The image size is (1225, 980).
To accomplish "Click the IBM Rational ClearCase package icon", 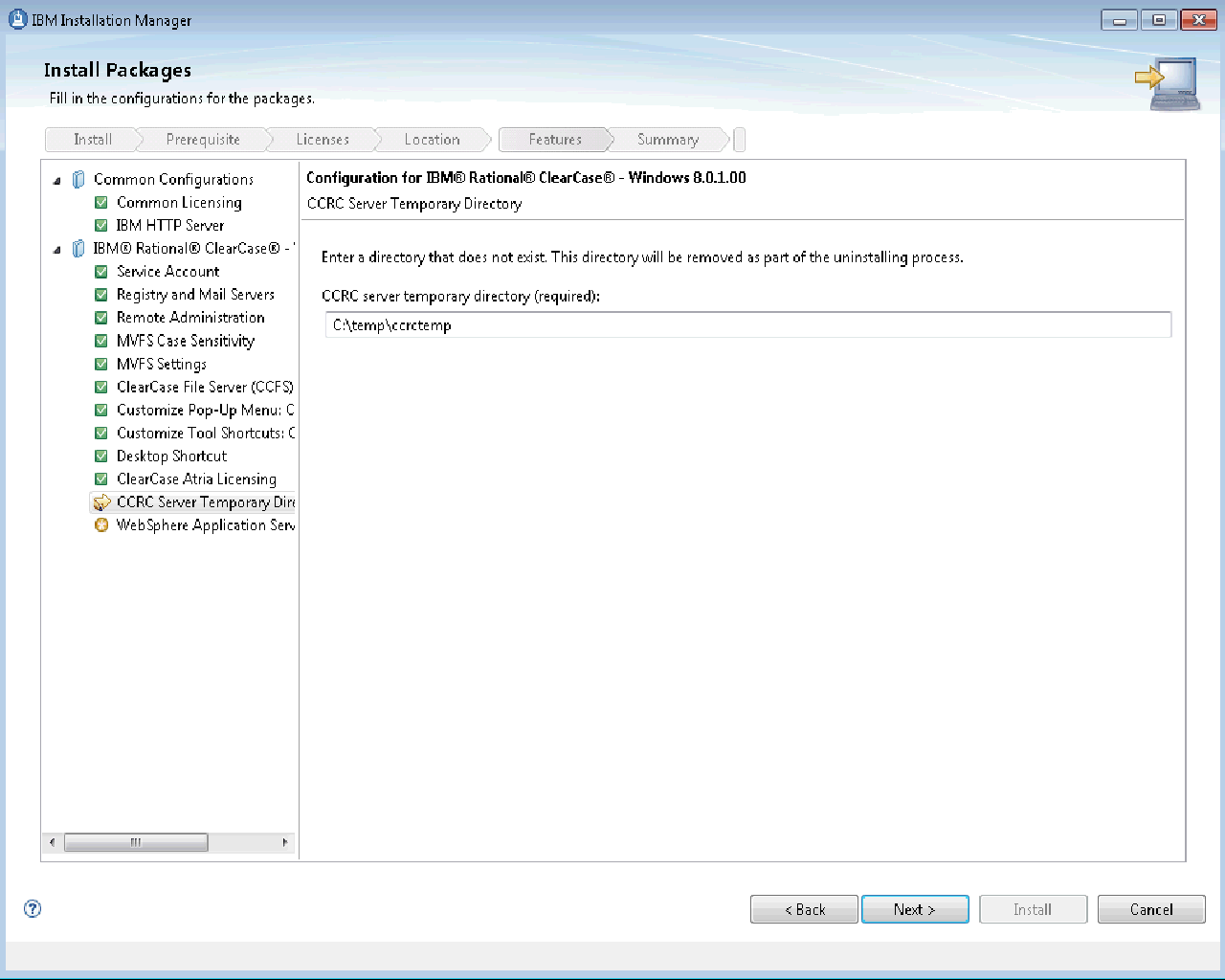I will [78, 248].
